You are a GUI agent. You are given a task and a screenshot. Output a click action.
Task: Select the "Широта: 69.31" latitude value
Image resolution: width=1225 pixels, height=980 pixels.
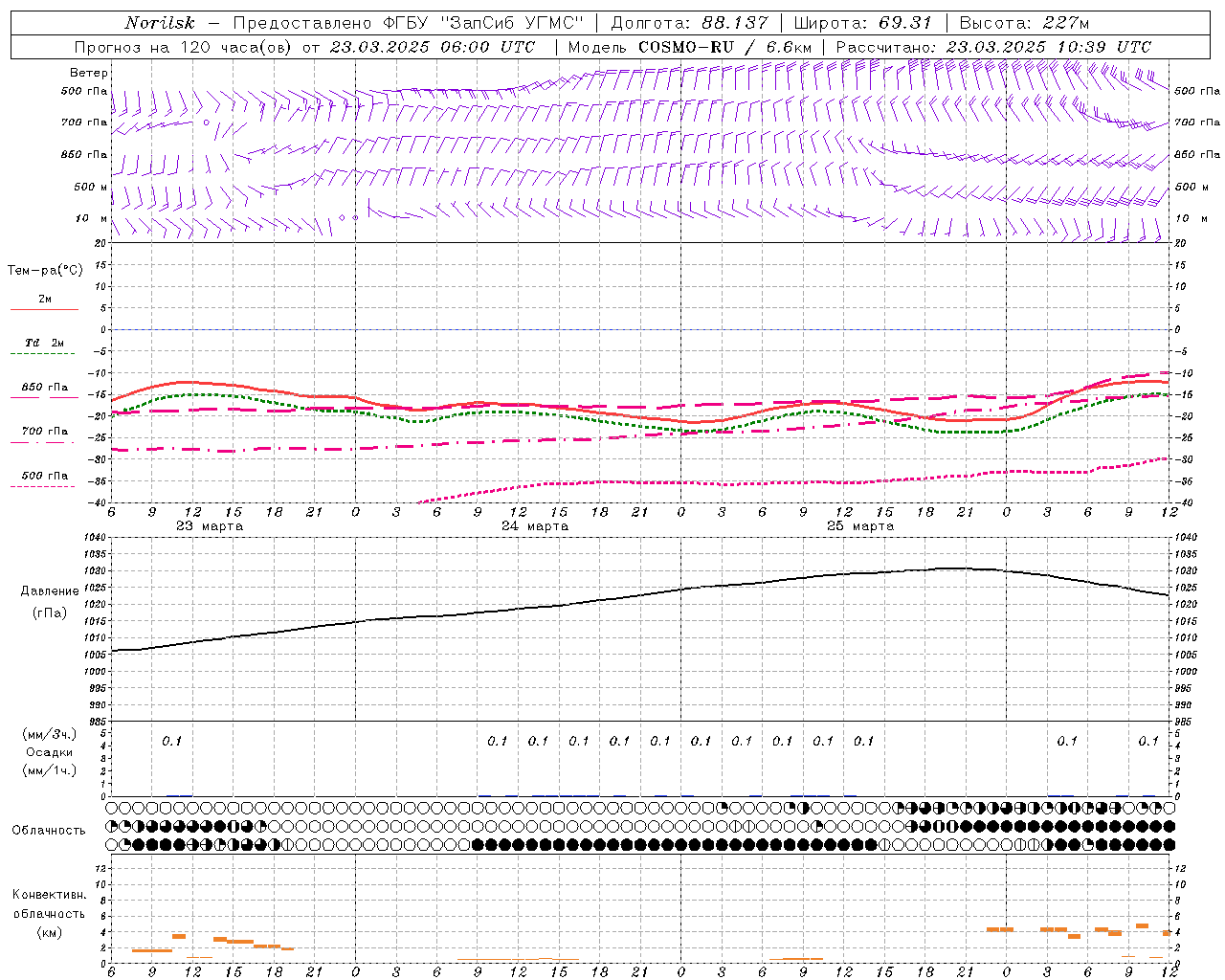[x=862, y=23]
